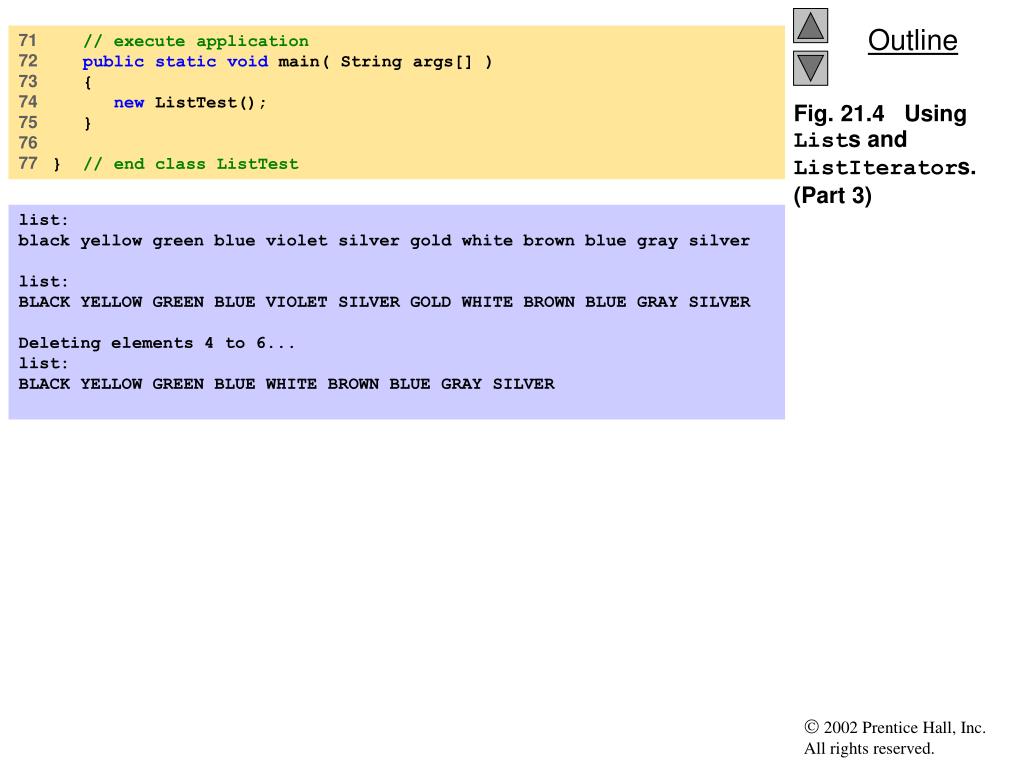Select the "Fig. 21.4 Using" caption text

[880, 114]
